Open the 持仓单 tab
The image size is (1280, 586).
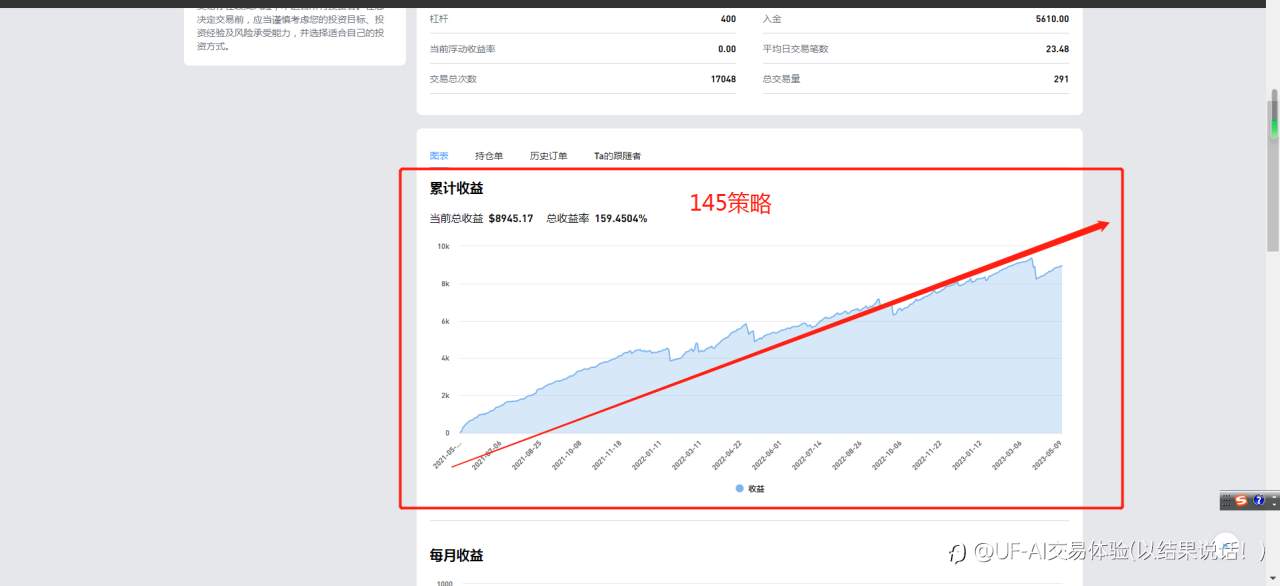[x=489, y=156]
